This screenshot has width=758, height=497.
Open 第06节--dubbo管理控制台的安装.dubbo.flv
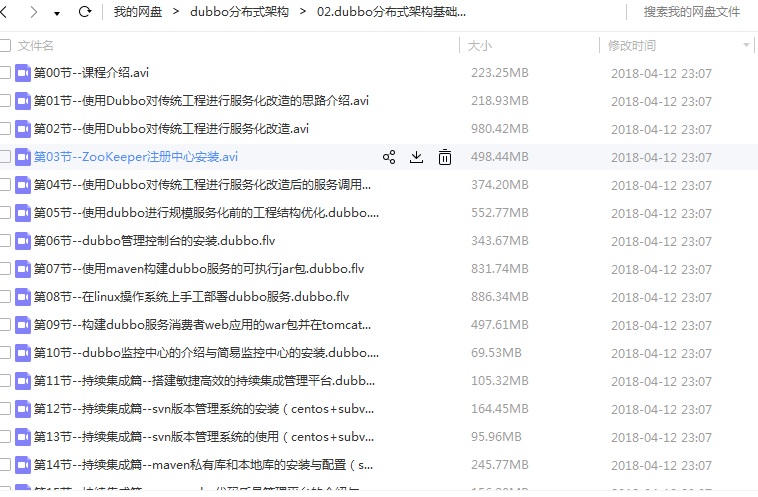[x=154, y=241]
